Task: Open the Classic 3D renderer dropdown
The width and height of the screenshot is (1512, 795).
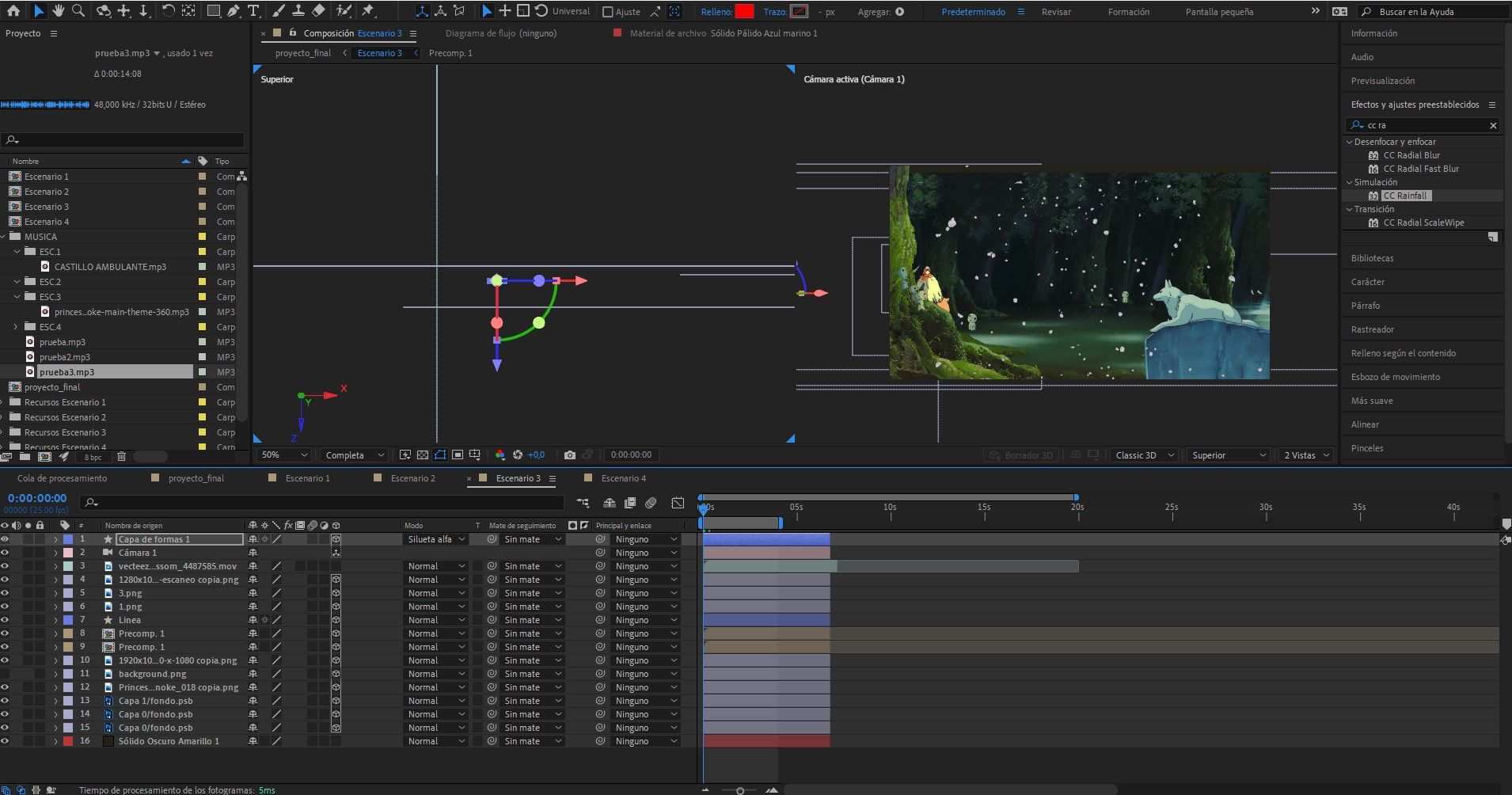Action: click(1143, 455)
